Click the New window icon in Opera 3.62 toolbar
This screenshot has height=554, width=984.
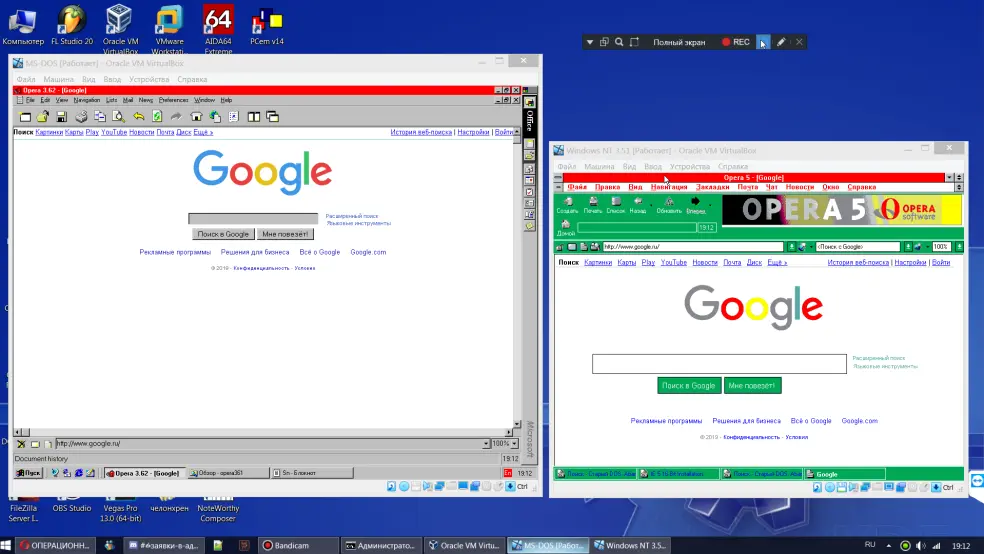(25, 117)
